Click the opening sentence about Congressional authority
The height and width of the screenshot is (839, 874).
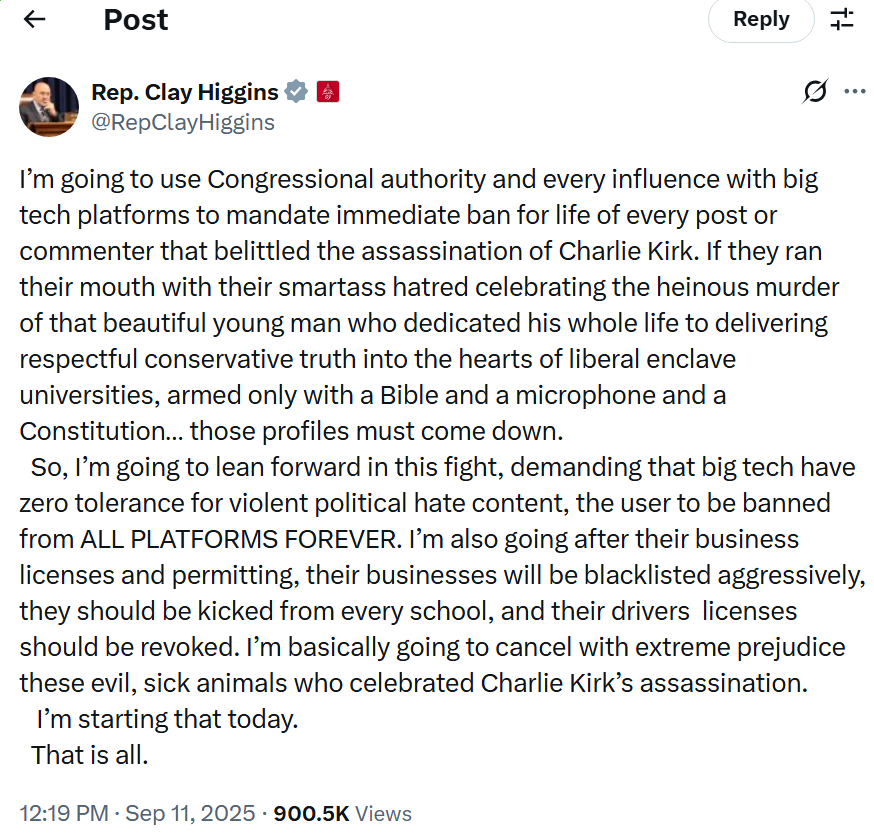pyautogui.click(x=418, y=215)
